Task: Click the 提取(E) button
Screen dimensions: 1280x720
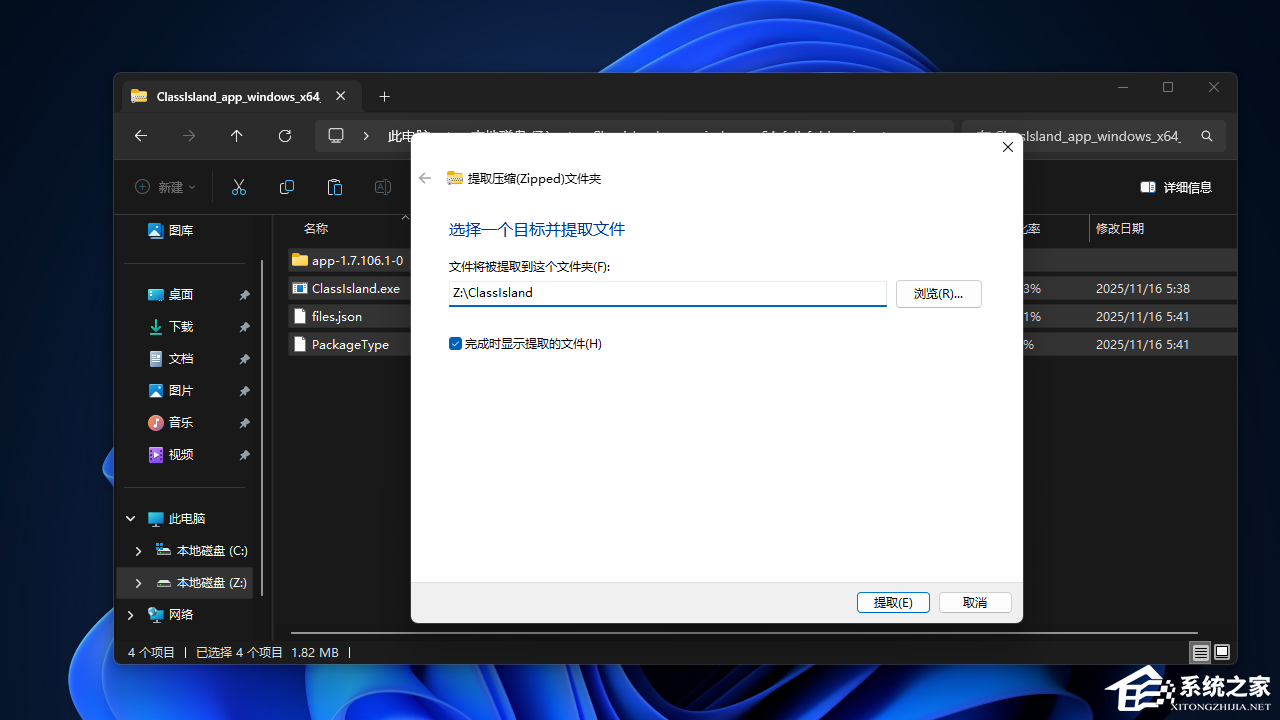Action: click(893, 602)
